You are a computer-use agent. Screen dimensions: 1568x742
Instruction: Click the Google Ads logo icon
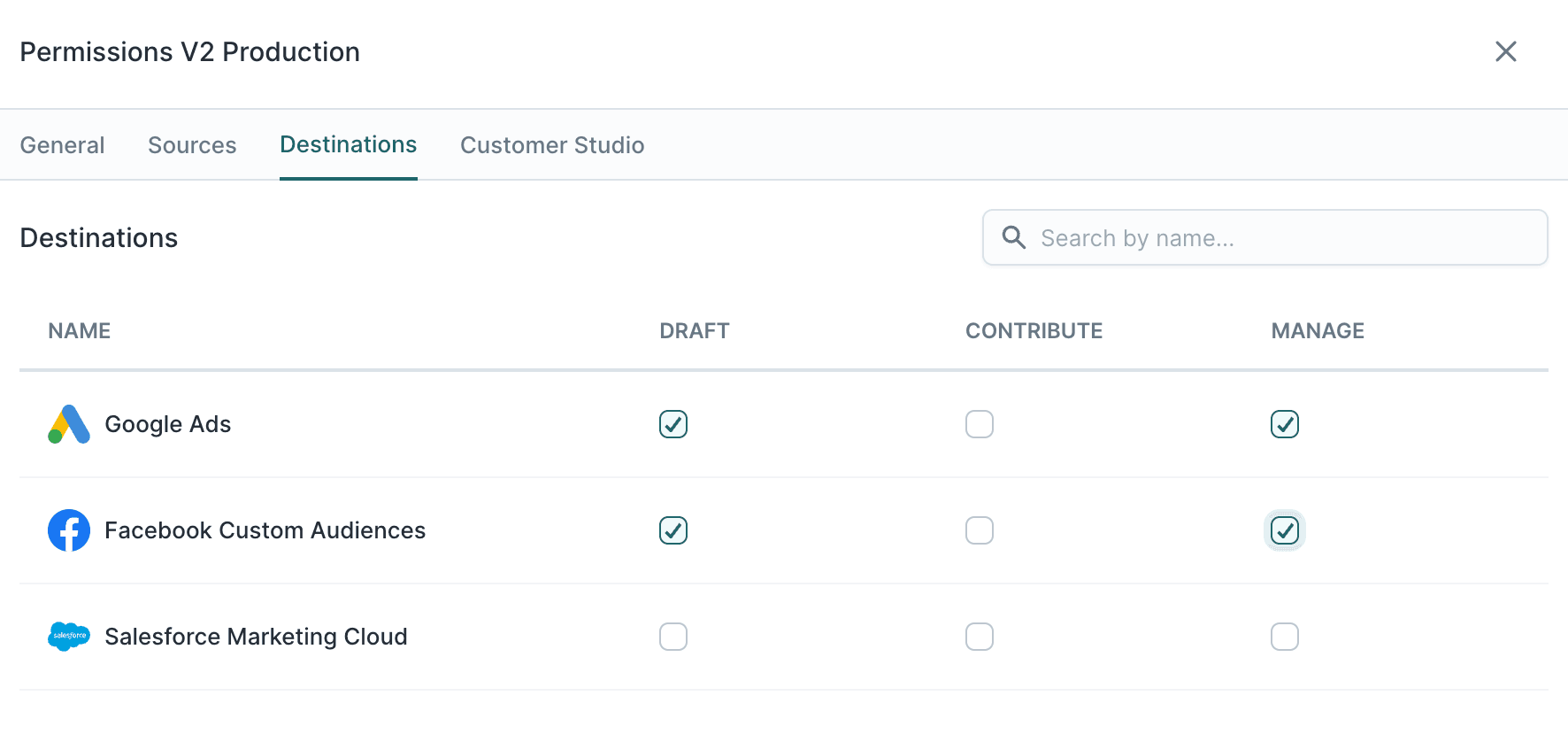click(69, 424)
